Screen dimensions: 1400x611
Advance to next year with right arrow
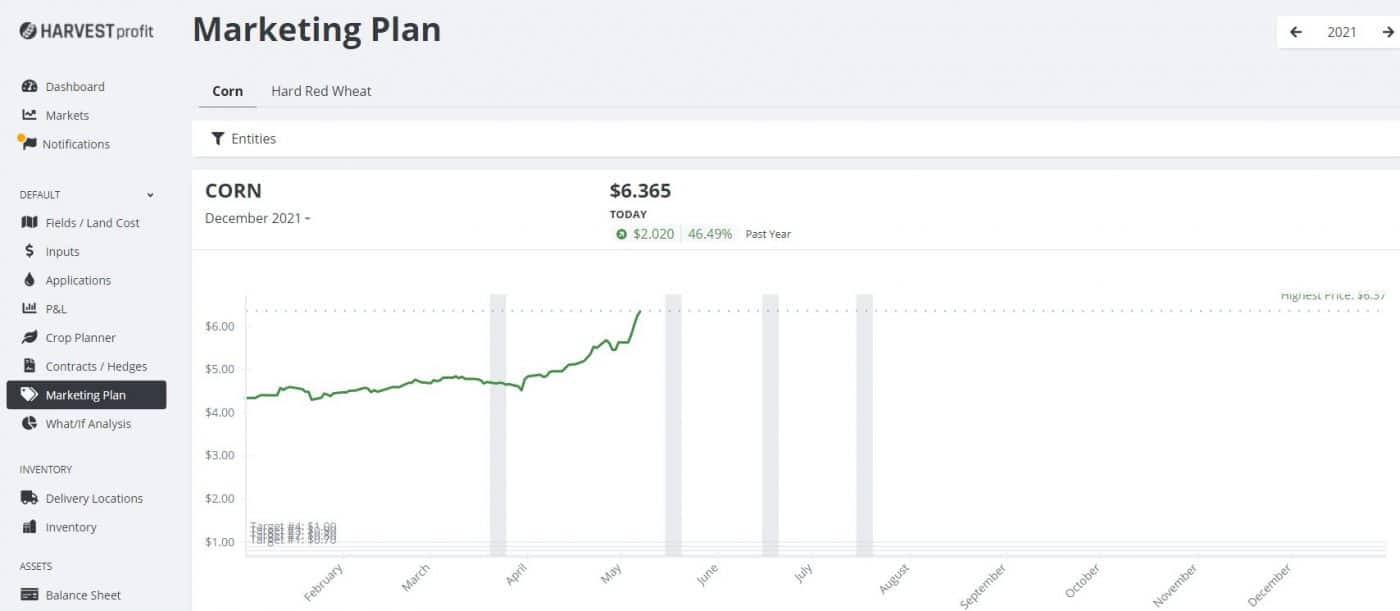1388,32
